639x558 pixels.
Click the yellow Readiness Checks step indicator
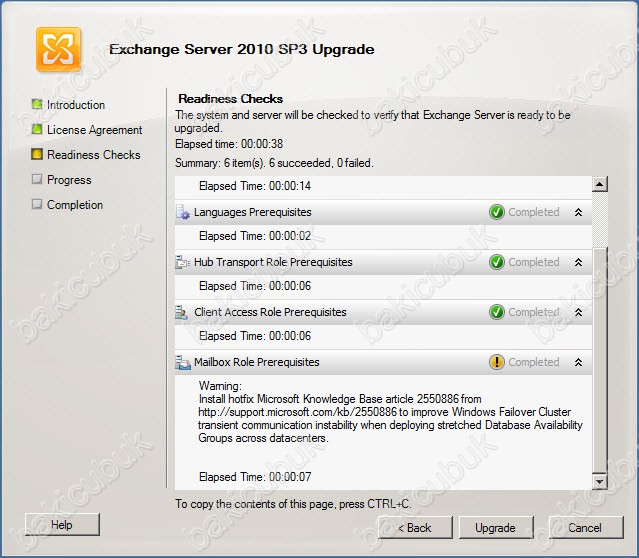click(x=37, y=154)
